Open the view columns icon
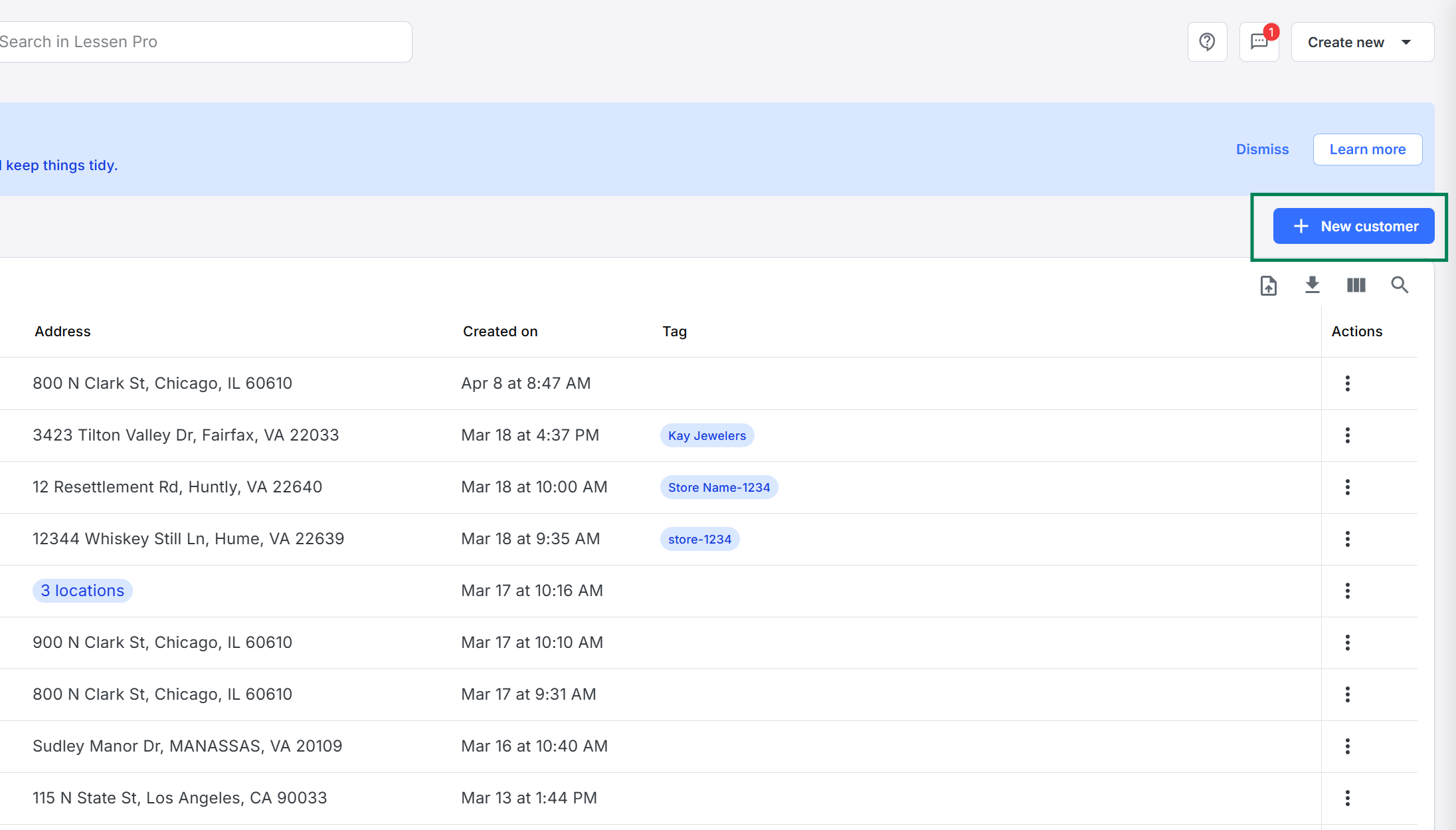Image resolution: width=1456 pixels, height=830 pixels. pos(1356,285)
